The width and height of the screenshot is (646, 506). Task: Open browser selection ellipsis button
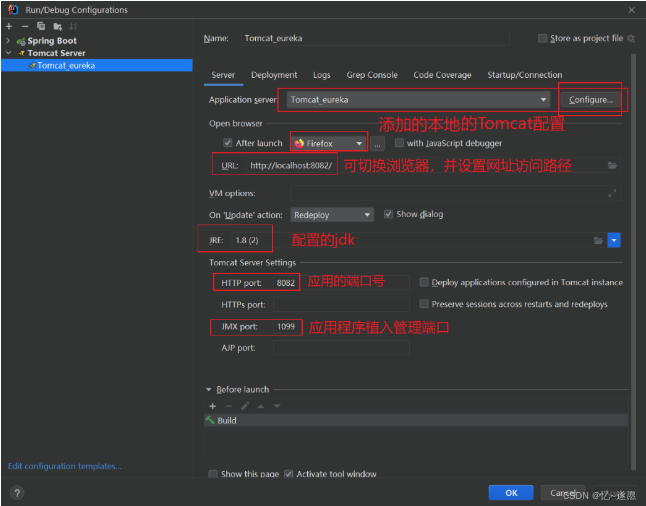click(377, 143)
